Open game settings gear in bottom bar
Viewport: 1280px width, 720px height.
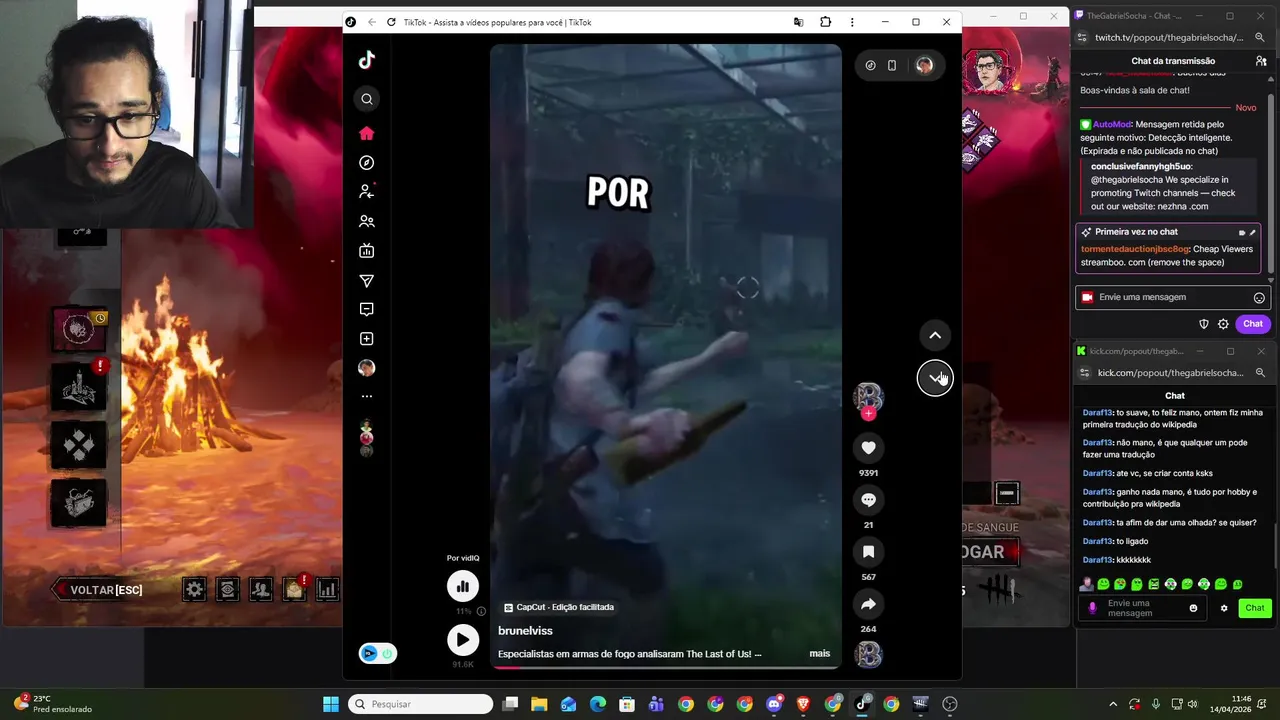(195, 590)
